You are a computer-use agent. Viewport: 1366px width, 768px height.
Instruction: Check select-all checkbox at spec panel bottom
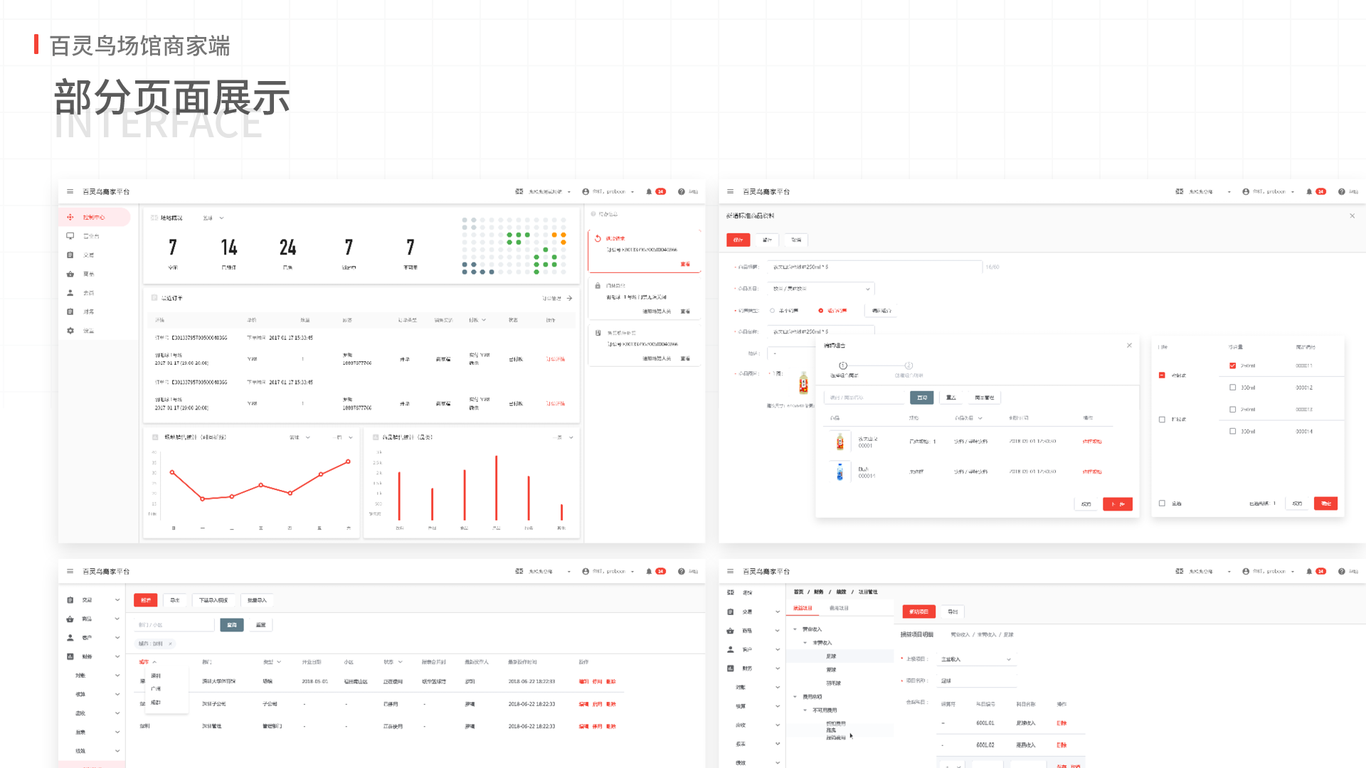click(1162, 504)
